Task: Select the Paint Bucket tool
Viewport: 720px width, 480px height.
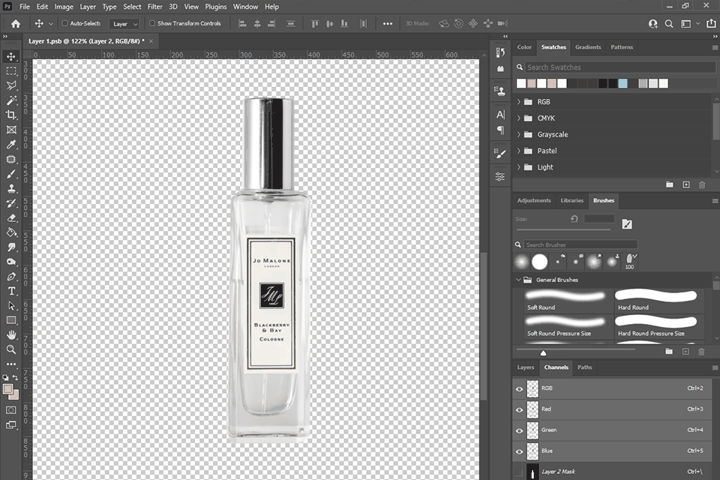Action: [11, 232]
